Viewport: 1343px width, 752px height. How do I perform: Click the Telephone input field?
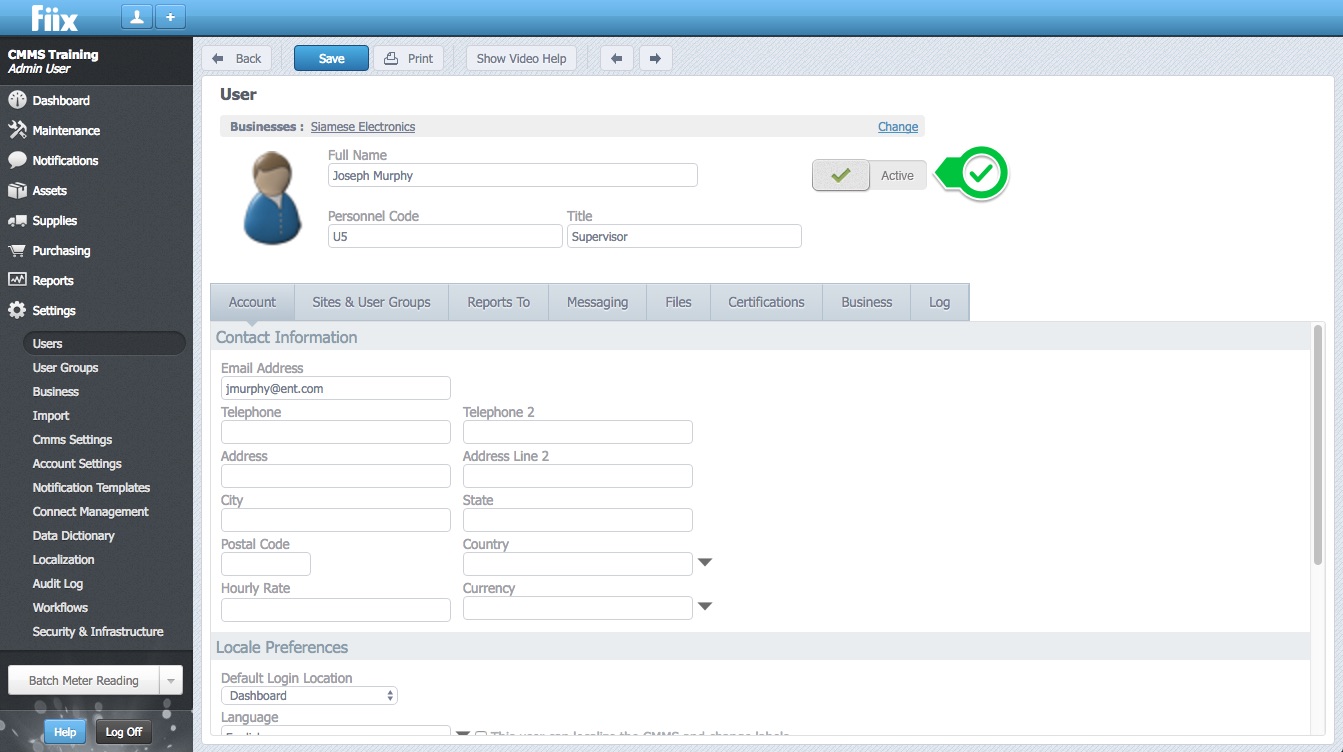(336, 432)
